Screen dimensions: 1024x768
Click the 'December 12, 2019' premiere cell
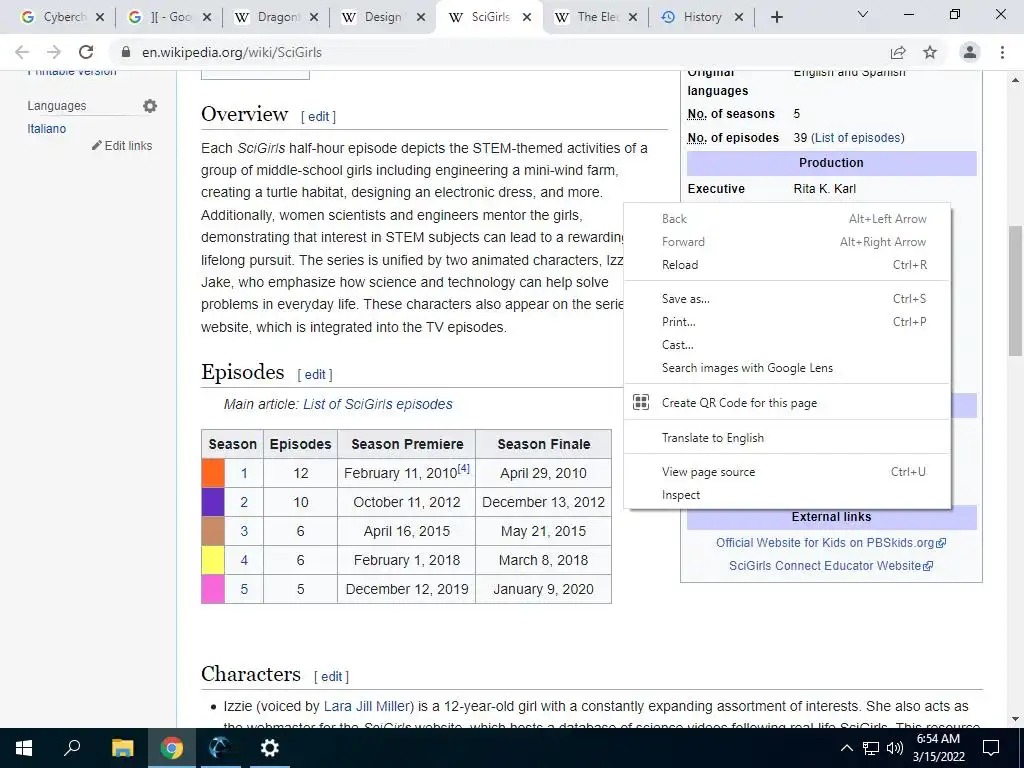coord(407,589)
